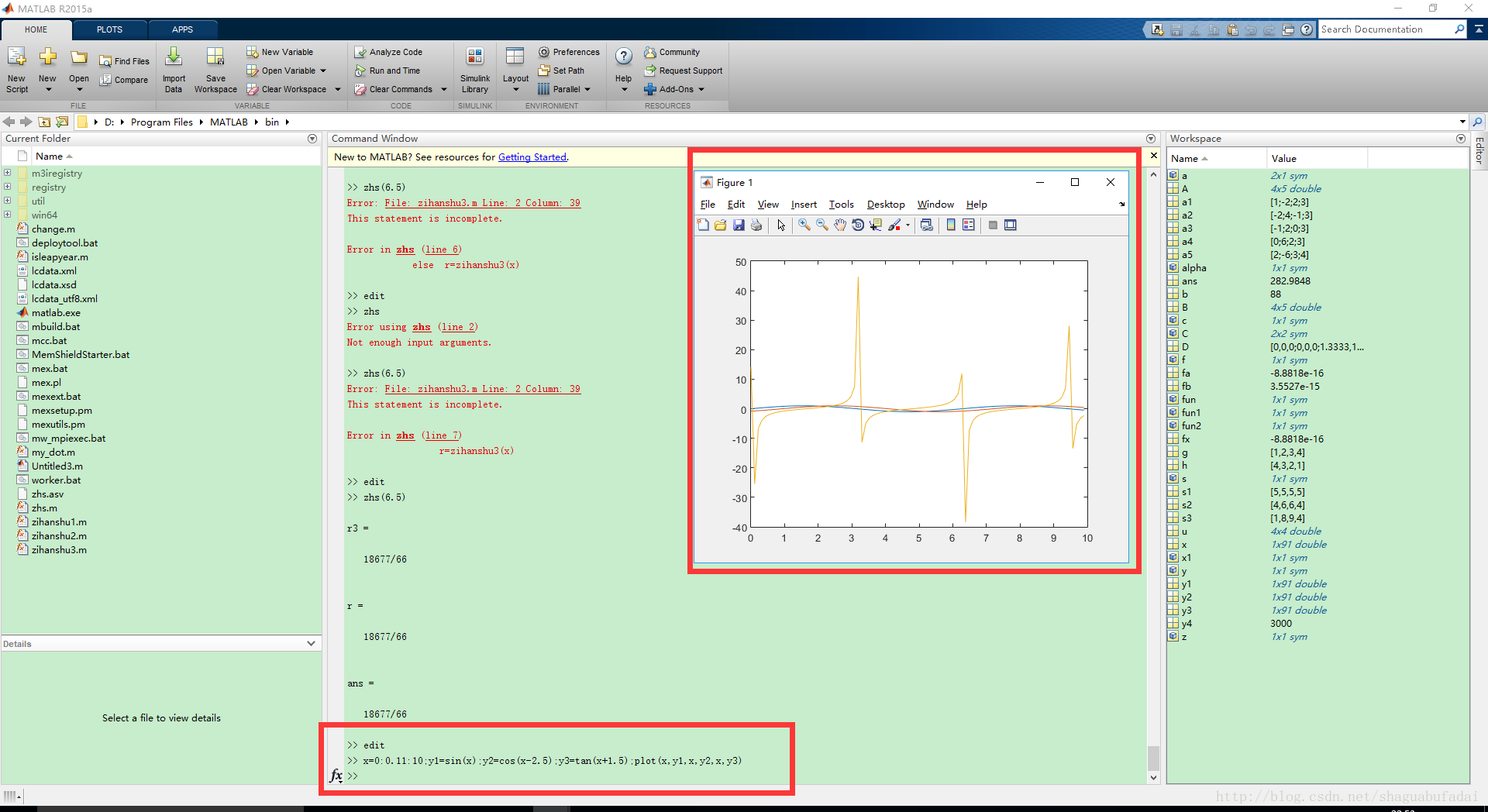Open the Tools menu in Figure 1
Viewport: 1488px width, 812px height.
pyautogui.click(x=841, y=205)
